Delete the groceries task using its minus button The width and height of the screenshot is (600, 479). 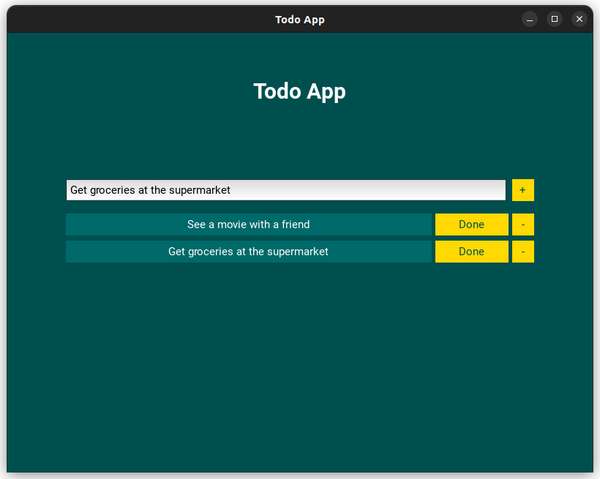pos(523,252)
